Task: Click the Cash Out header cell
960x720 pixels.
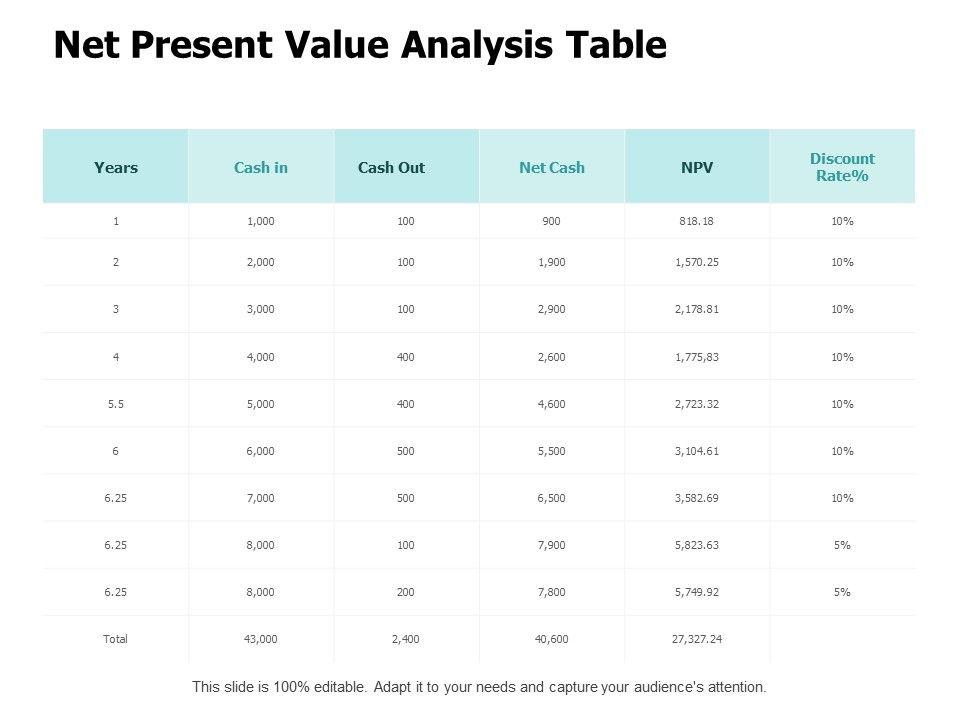Action: 391,167
